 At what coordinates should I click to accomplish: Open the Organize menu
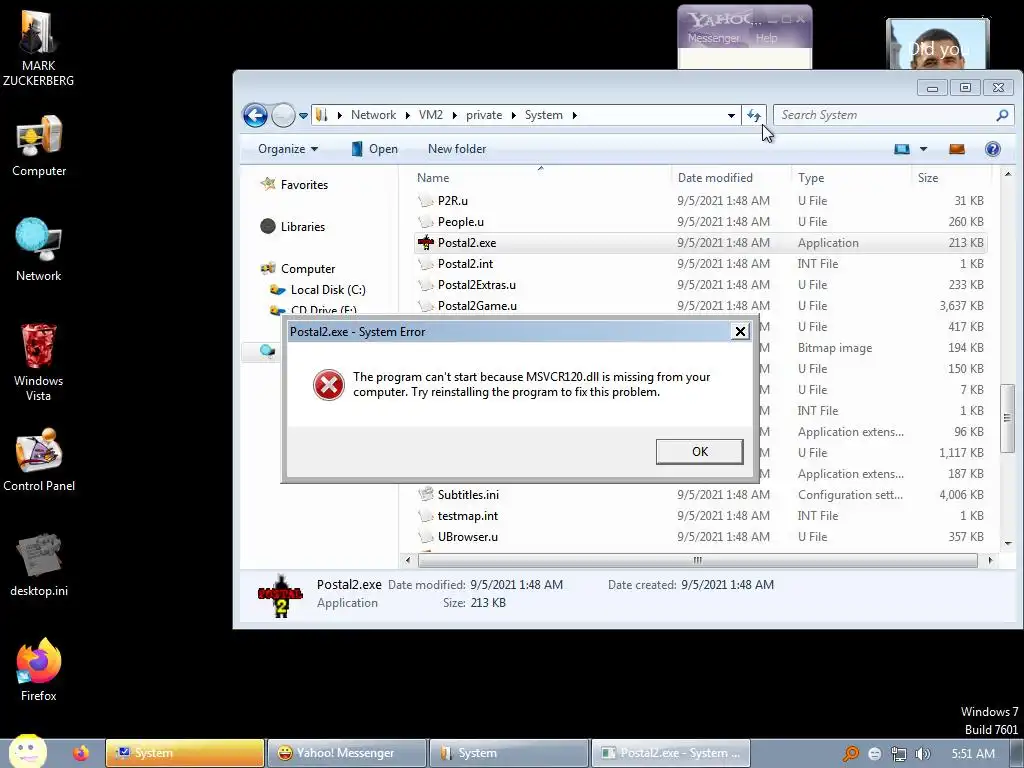click(x=288, y=149)
